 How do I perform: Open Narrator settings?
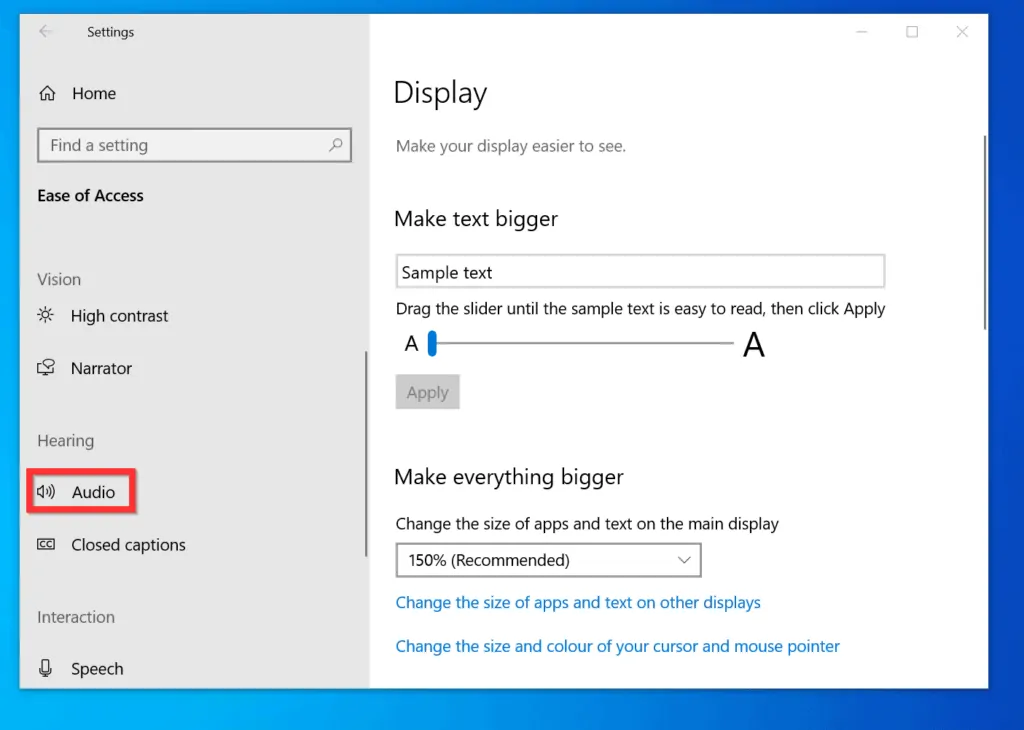101,368
